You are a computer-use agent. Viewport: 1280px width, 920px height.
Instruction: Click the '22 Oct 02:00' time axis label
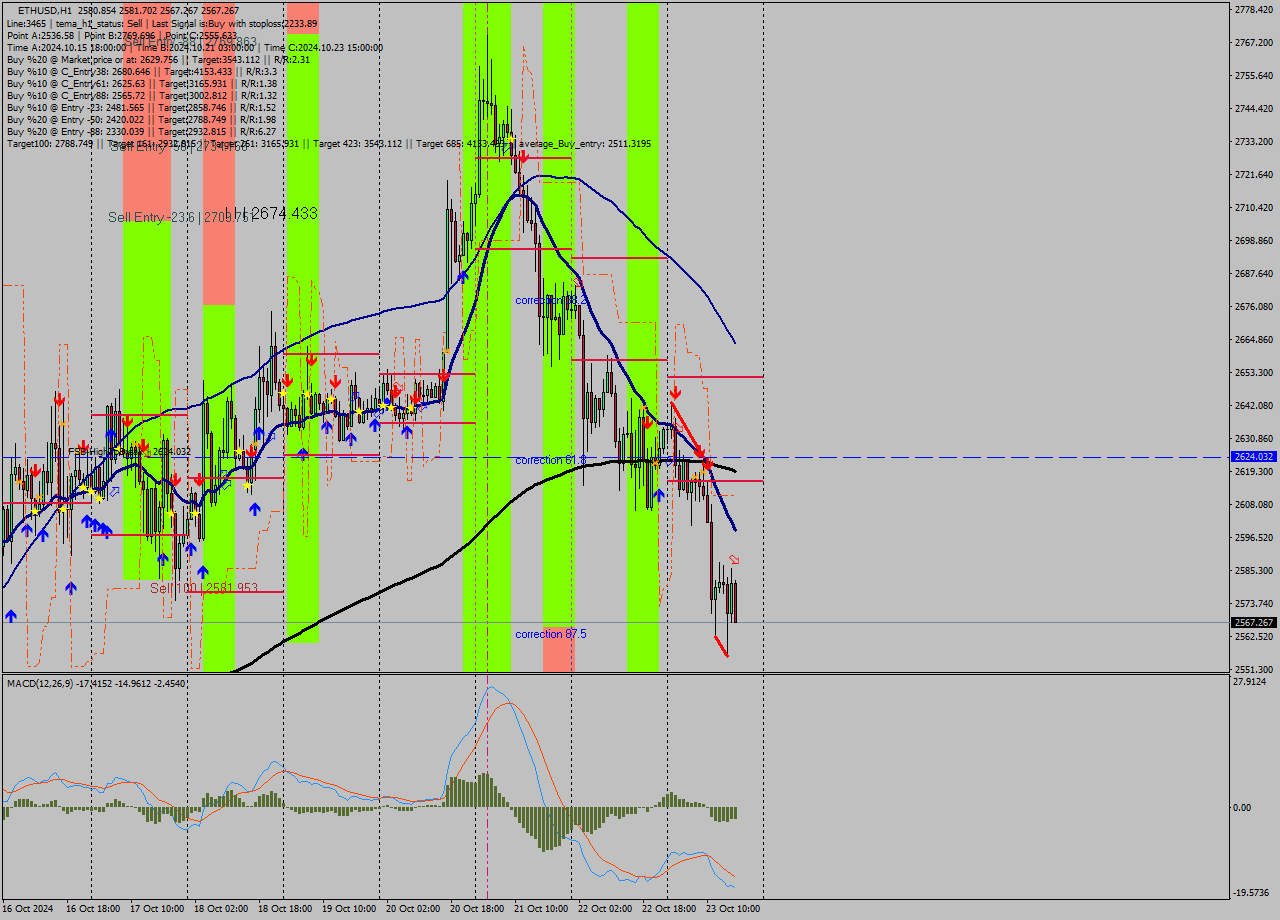605,909
